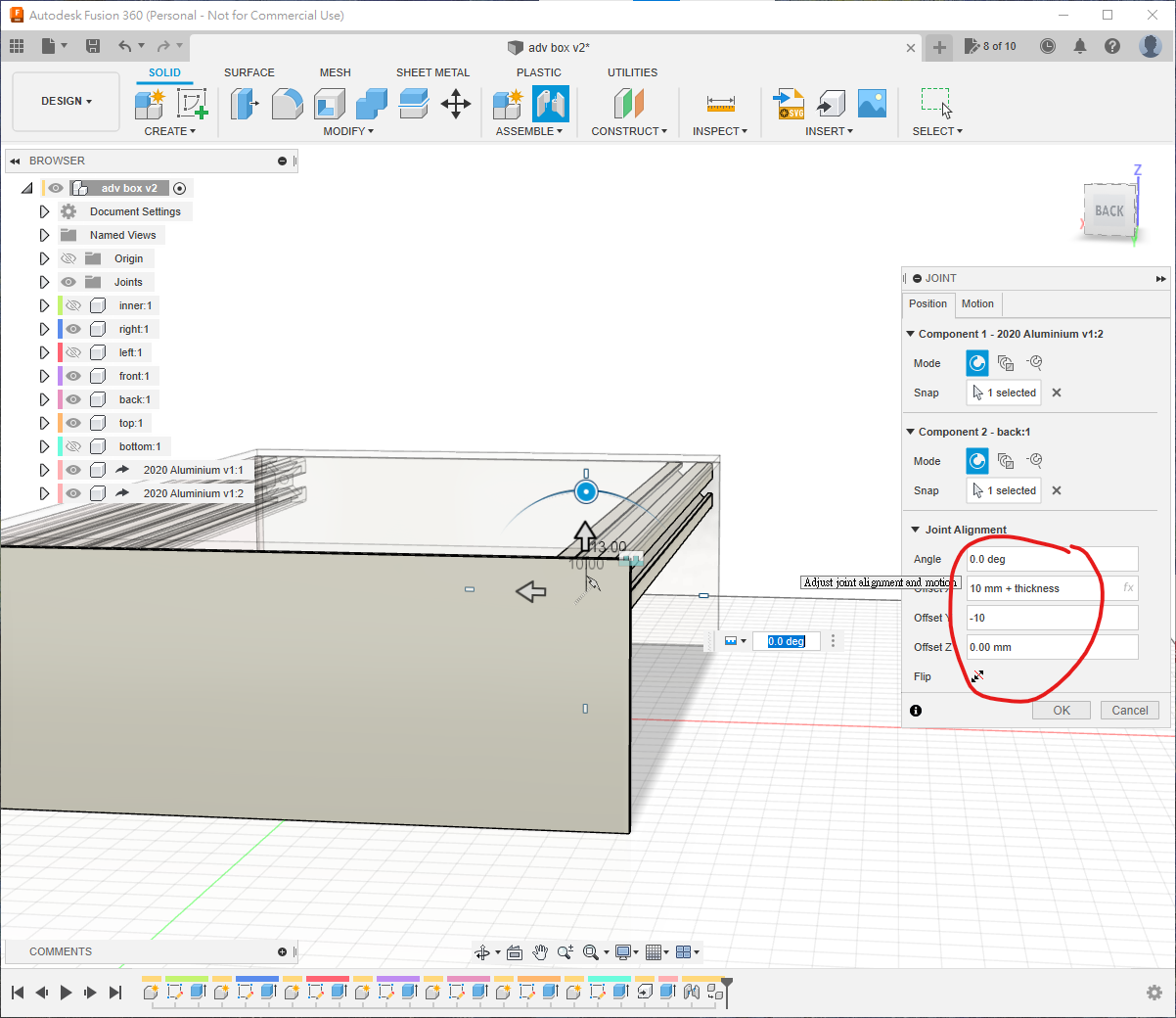Expand the Document Settings tree node

pos(44,211)
